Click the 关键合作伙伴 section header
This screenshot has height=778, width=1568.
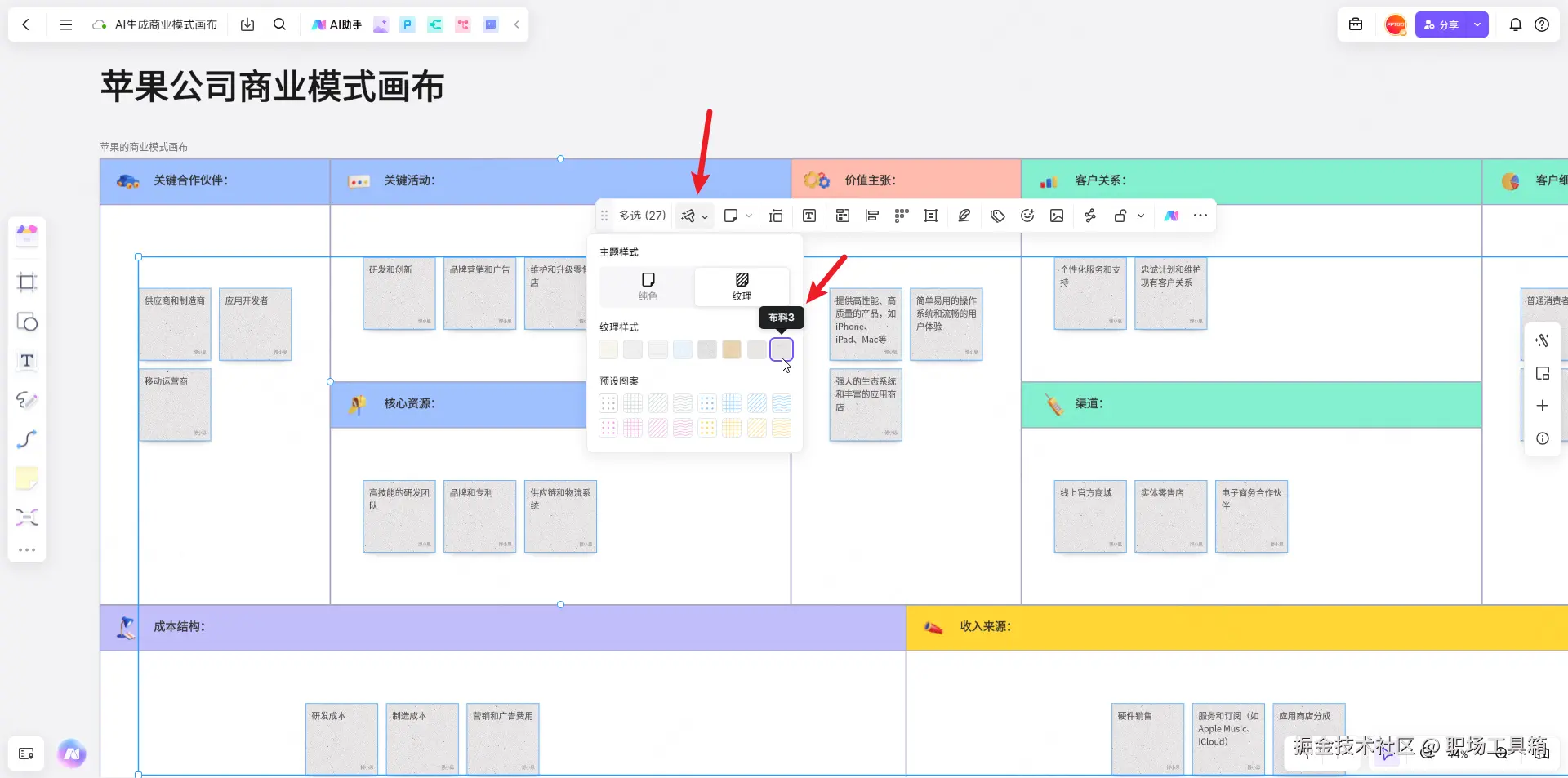(215, 181)
